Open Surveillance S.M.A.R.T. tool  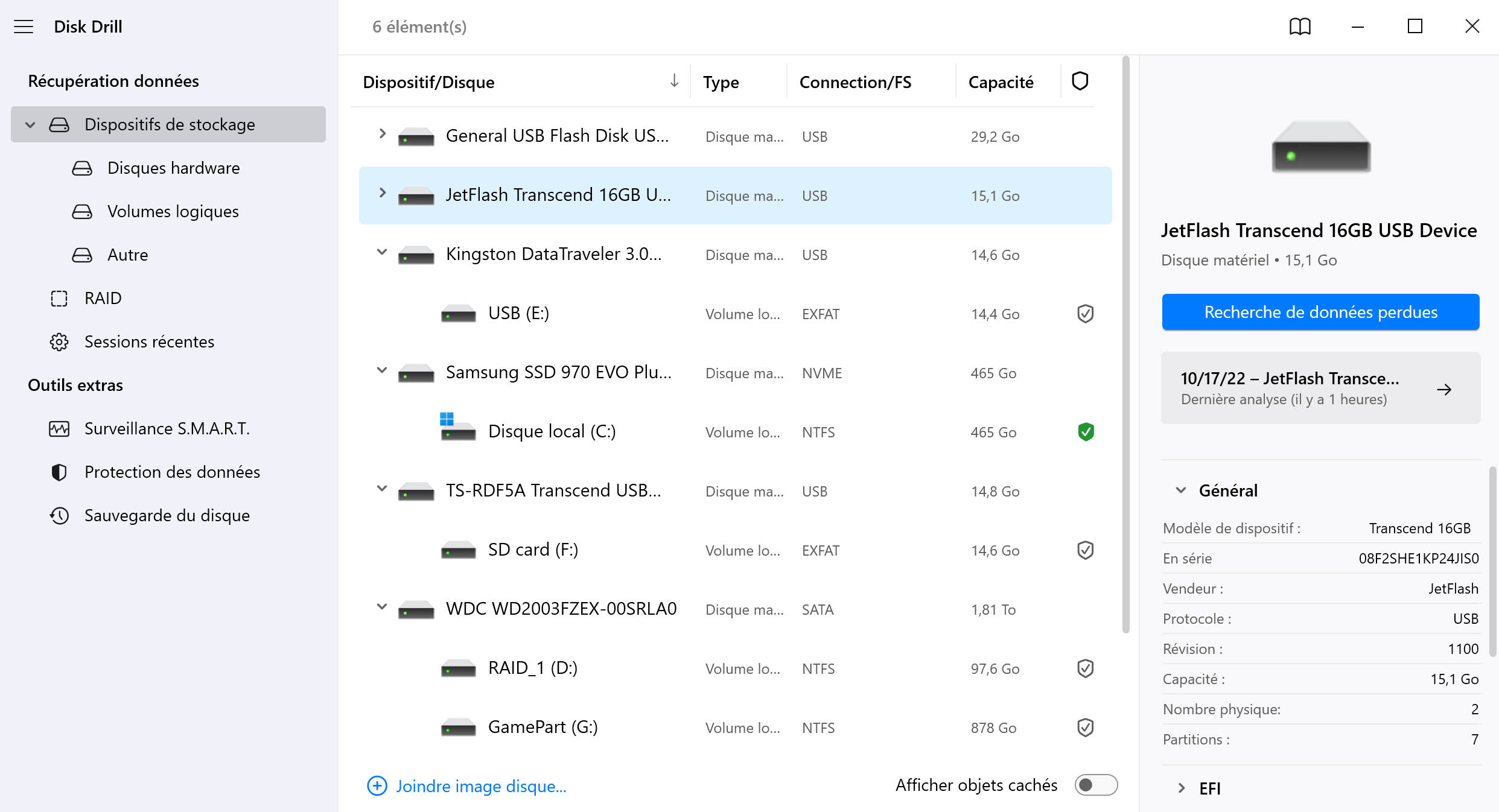[168, 429]
